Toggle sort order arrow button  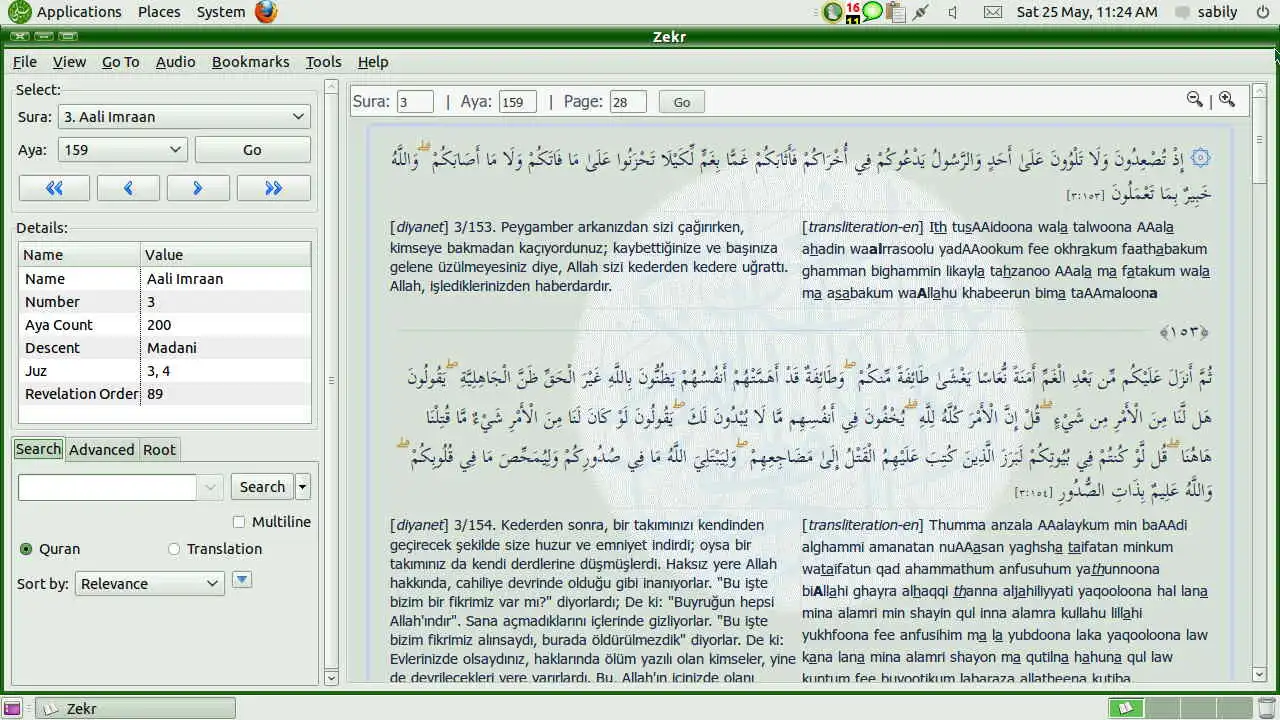pyautogui.click(x=241, y=580)
